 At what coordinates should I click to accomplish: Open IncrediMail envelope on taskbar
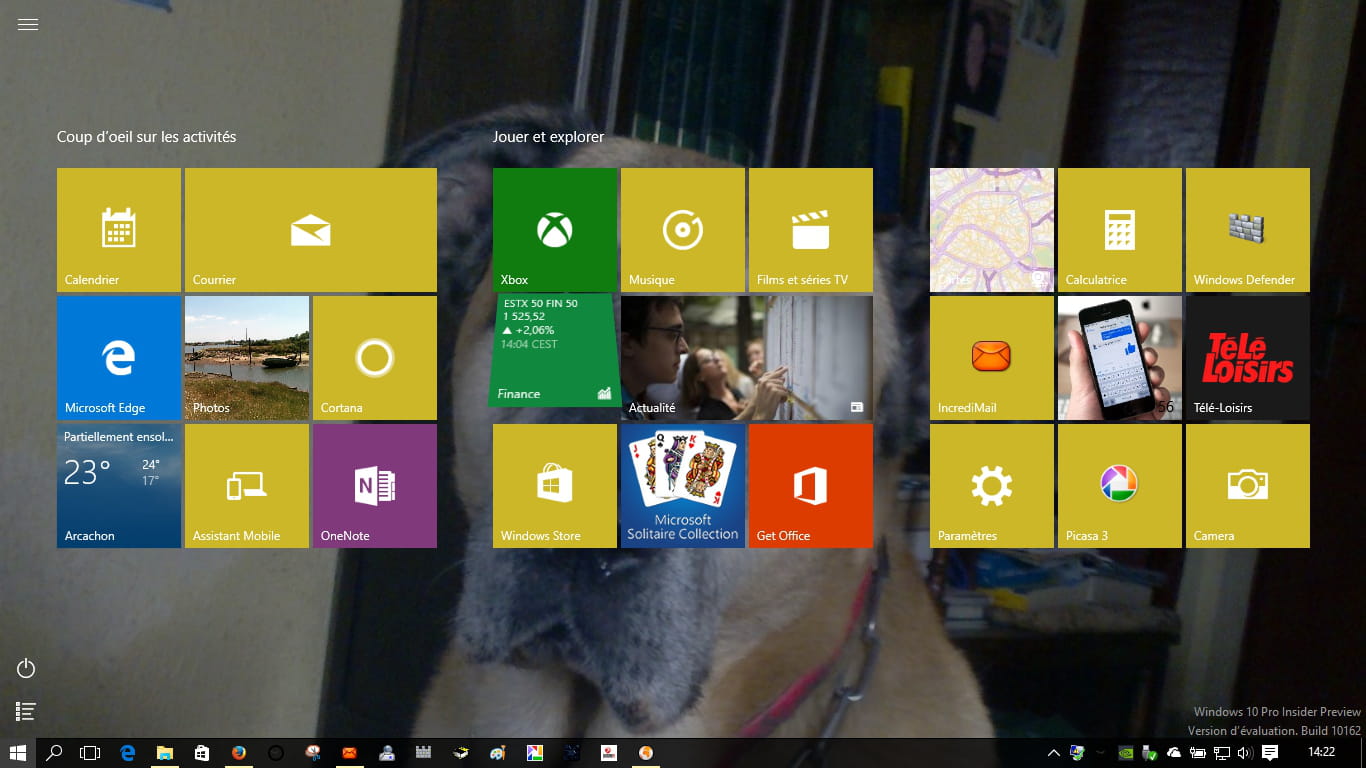[349, 753]
